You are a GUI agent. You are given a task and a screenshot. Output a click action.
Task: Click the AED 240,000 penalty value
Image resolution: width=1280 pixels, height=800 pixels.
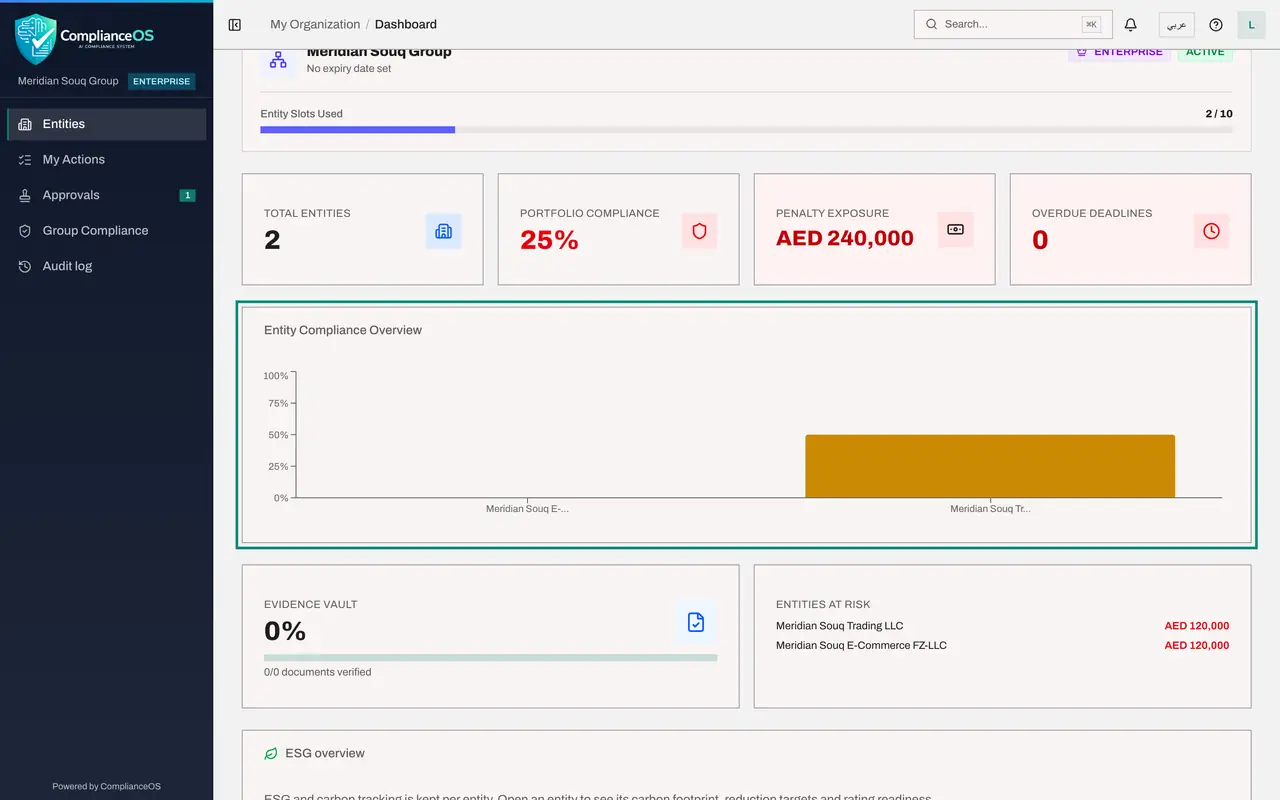pos(845,238)
